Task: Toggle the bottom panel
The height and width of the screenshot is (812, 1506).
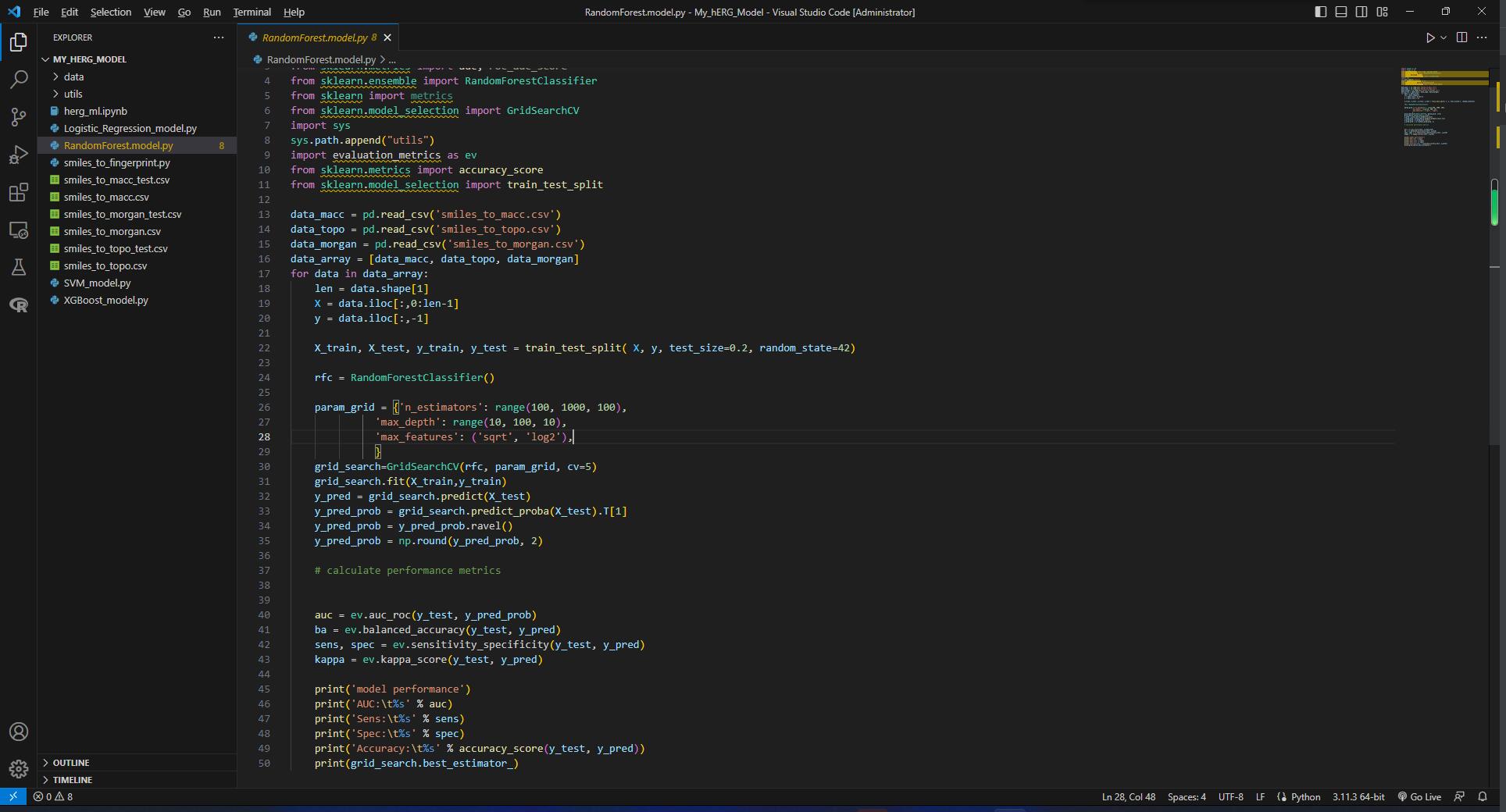Action: 1341,12
